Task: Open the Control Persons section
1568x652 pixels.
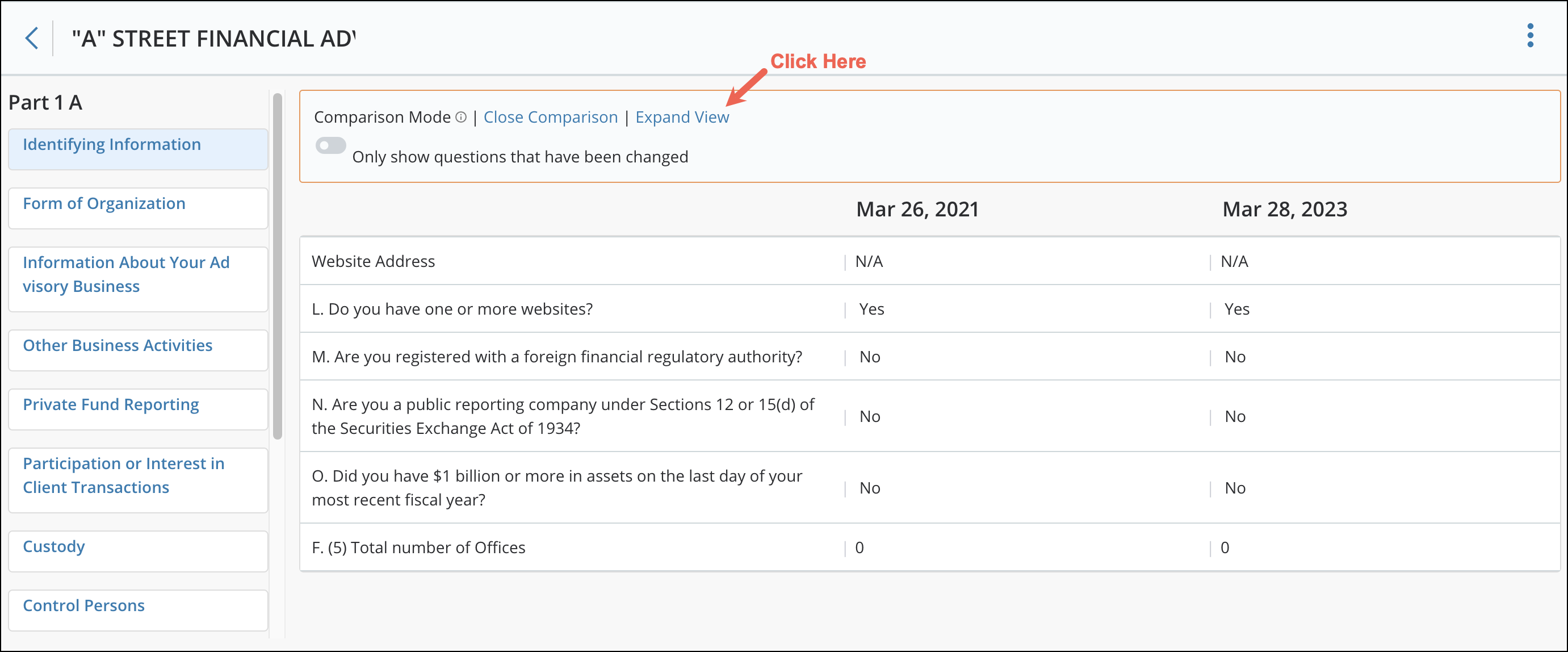Action: tap(83, 605)
